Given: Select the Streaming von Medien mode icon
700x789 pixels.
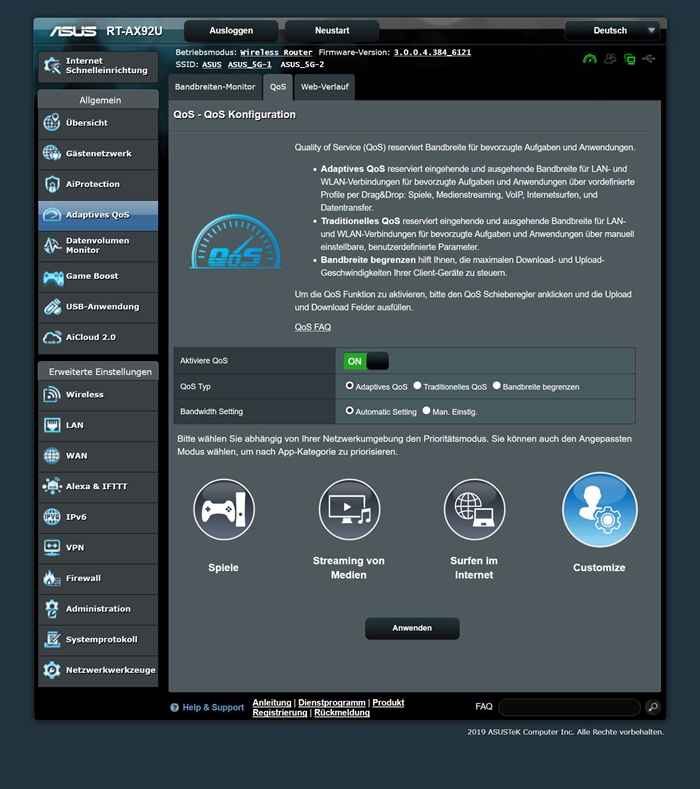Looking at the screenshot, I should tap(349, 509).
